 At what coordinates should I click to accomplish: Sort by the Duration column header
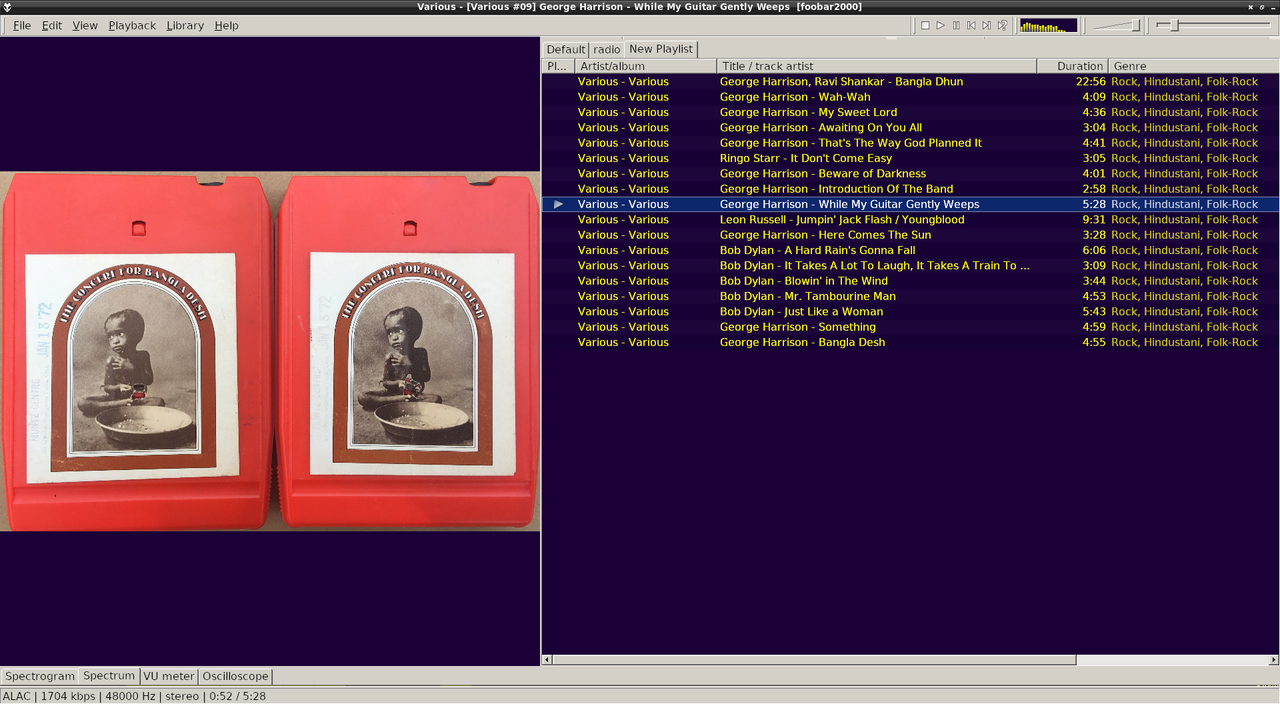[x=1073, y=66]
